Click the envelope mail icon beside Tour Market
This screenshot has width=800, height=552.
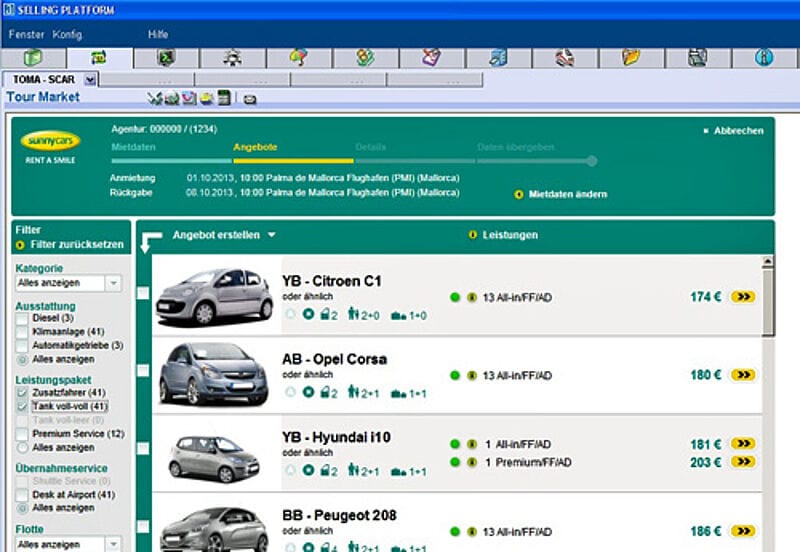(249, 99)
